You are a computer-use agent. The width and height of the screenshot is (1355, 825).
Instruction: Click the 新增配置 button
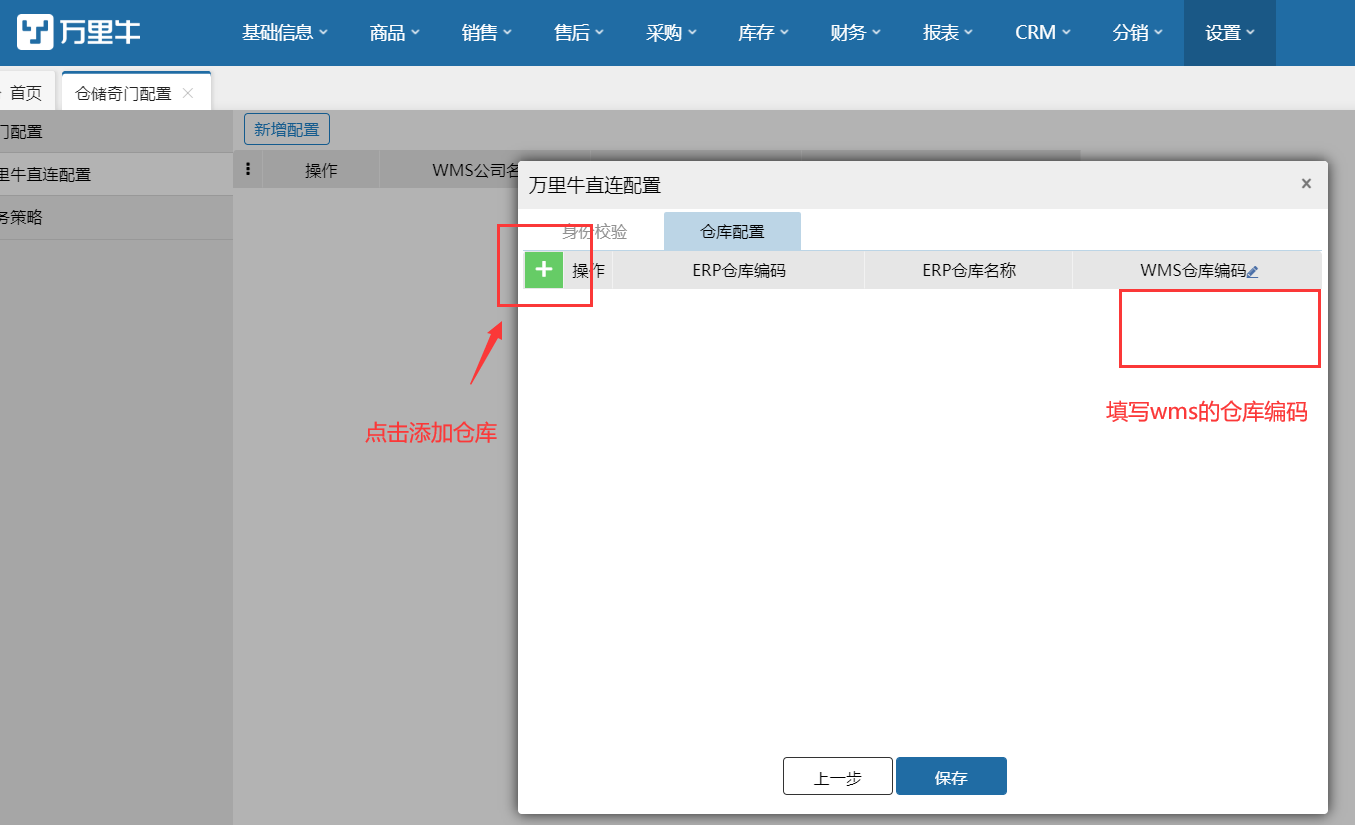287,129
